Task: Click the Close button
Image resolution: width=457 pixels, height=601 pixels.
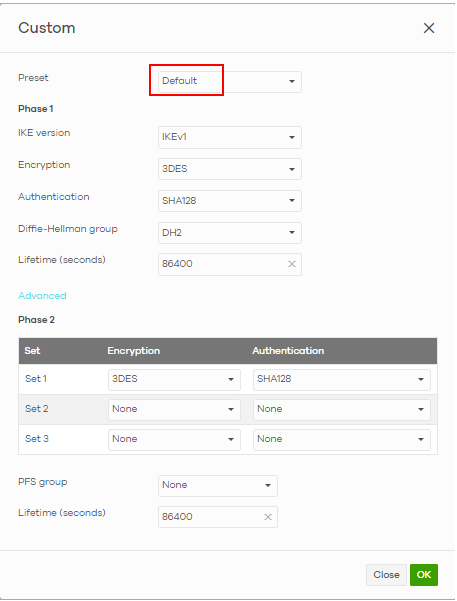Action: pyautogui.click(x=386, y=575)
